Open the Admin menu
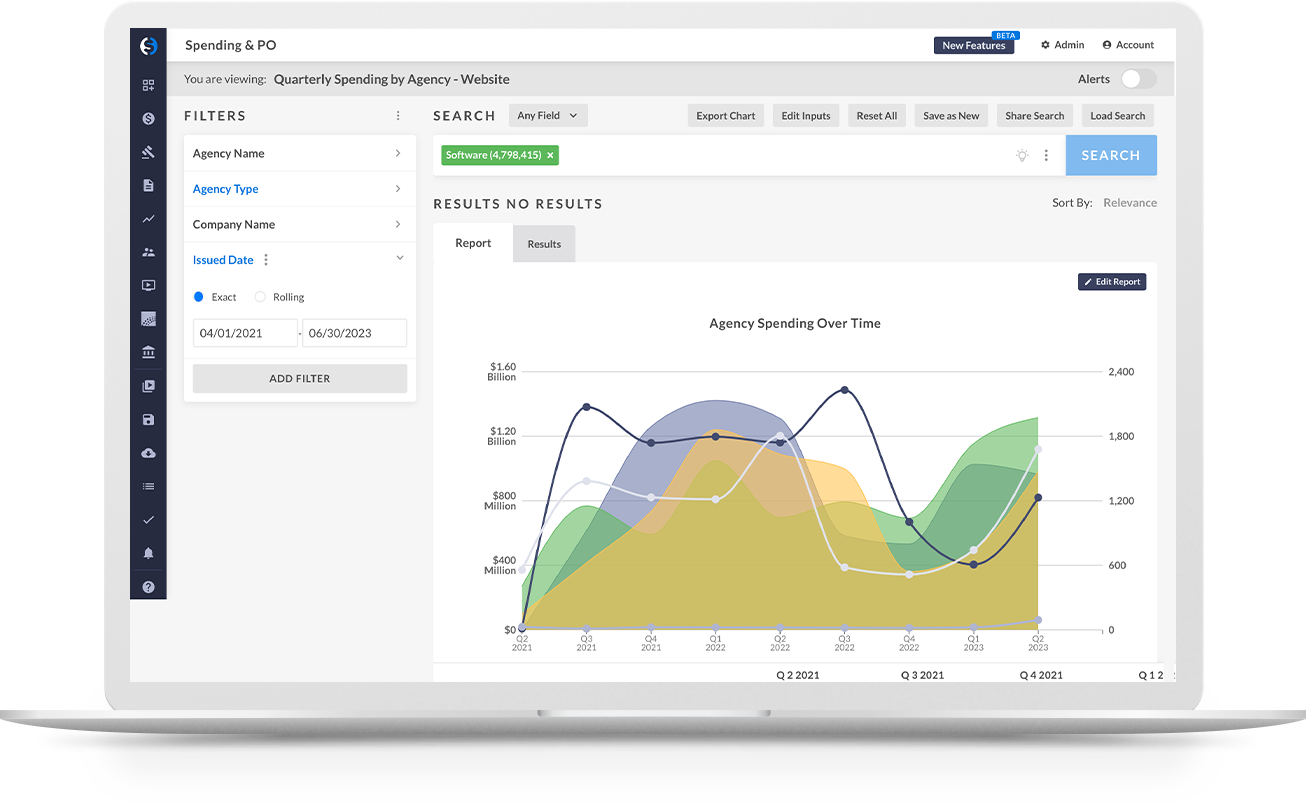 coord(1062,45)
